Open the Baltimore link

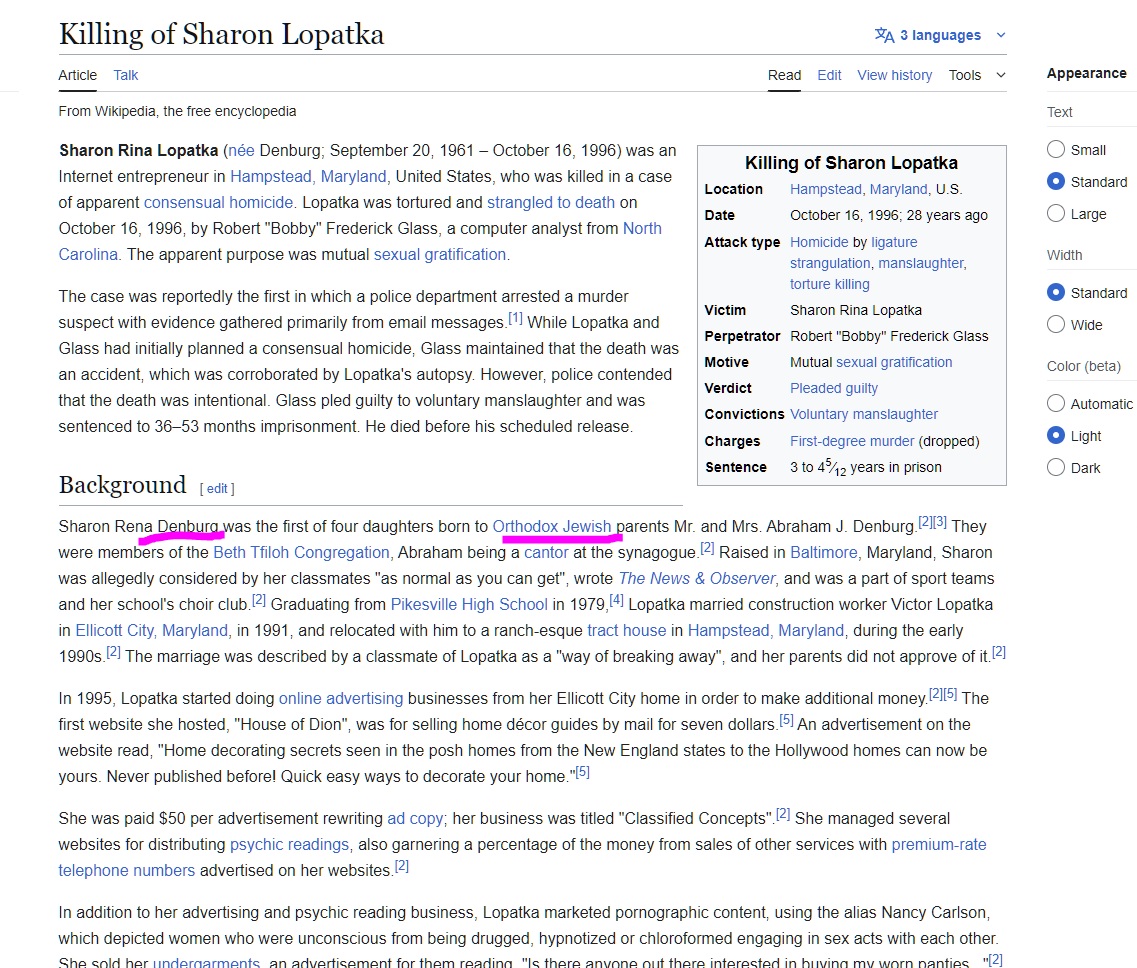[824, 553]
